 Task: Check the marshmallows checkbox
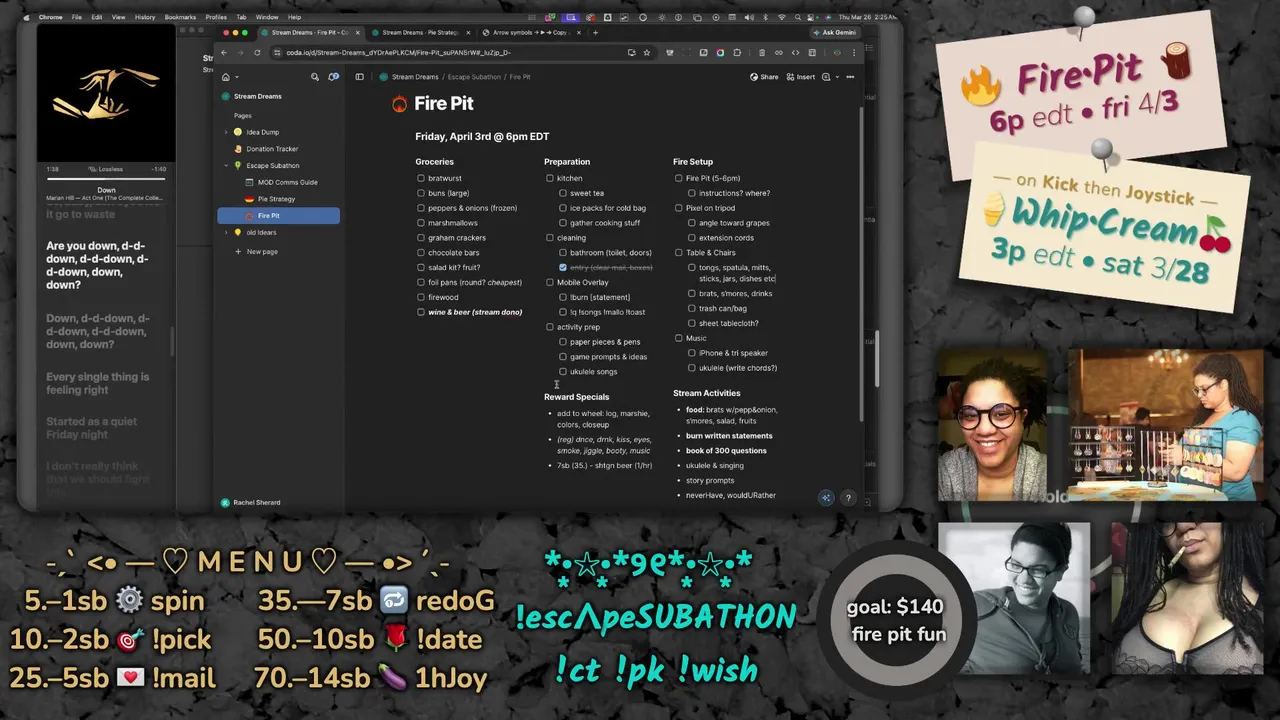(421, 223)
